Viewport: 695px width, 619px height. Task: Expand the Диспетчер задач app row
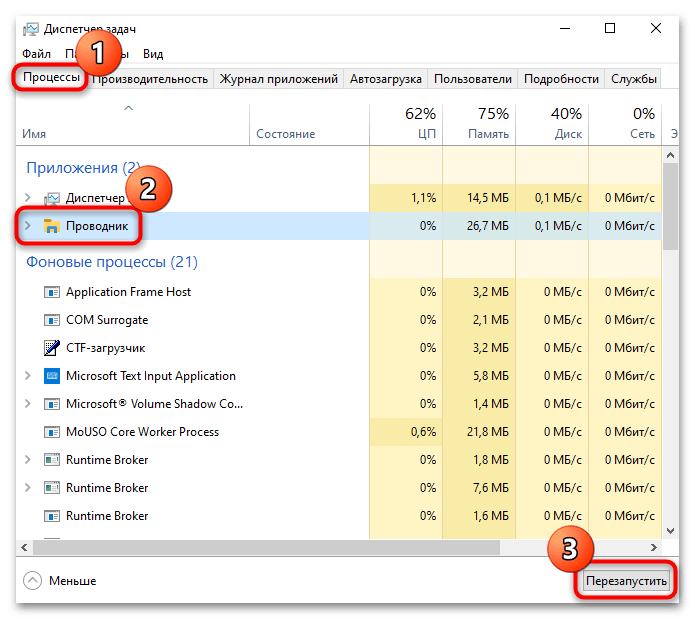click(27, 198)
